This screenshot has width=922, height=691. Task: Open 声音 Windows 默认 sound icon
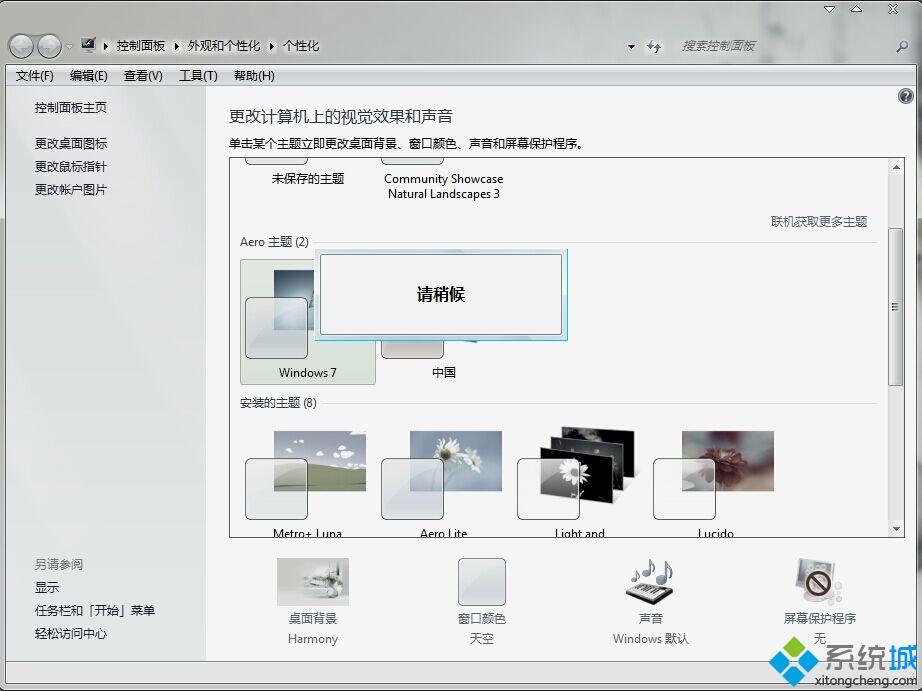tap(650, 582)
